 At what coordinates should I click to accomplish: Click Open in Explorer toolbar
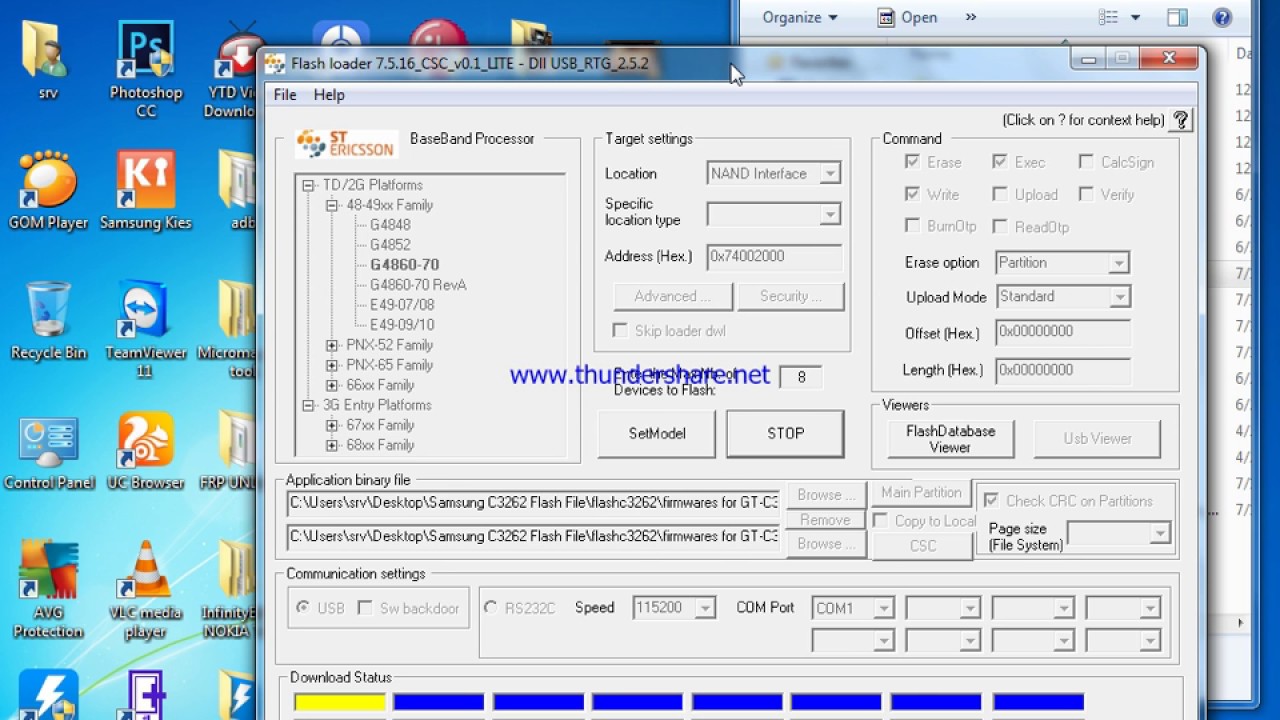908,17
